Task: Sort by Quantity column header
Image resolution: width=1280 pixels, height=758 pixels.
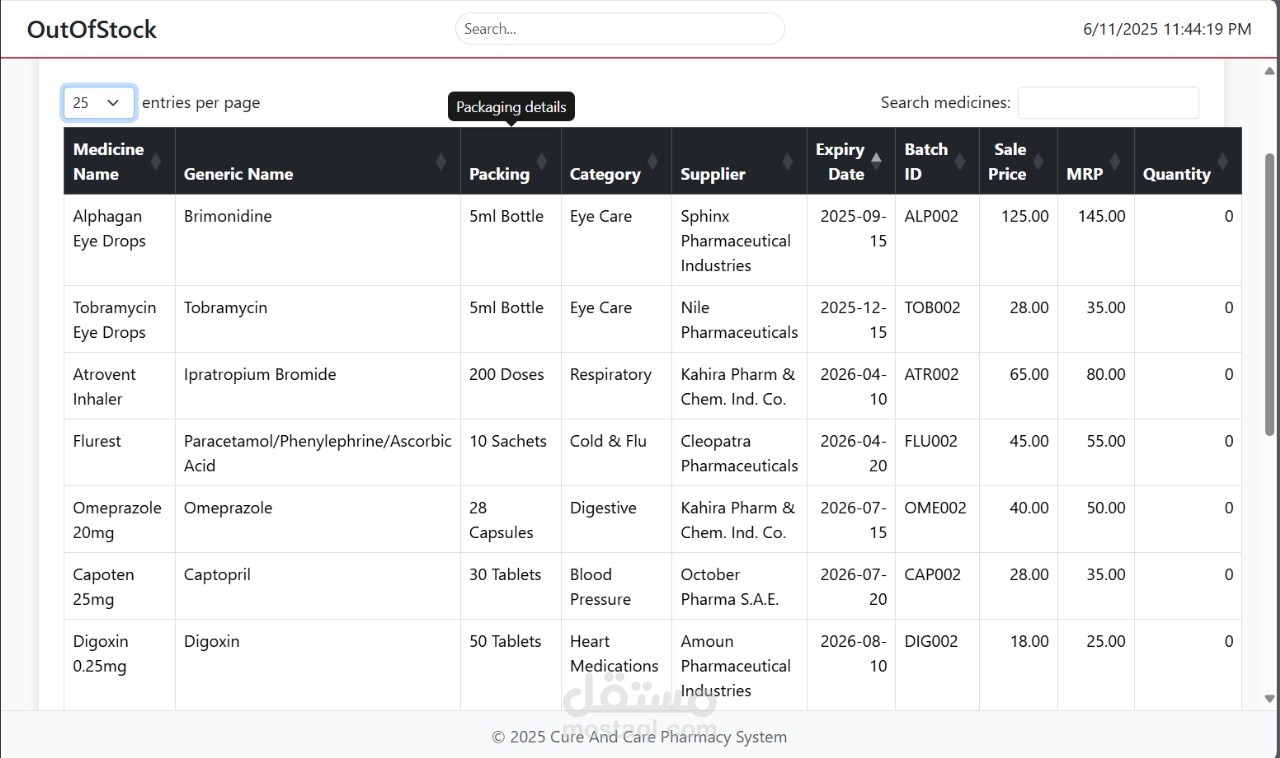Action: click(x=1188, y=161)
